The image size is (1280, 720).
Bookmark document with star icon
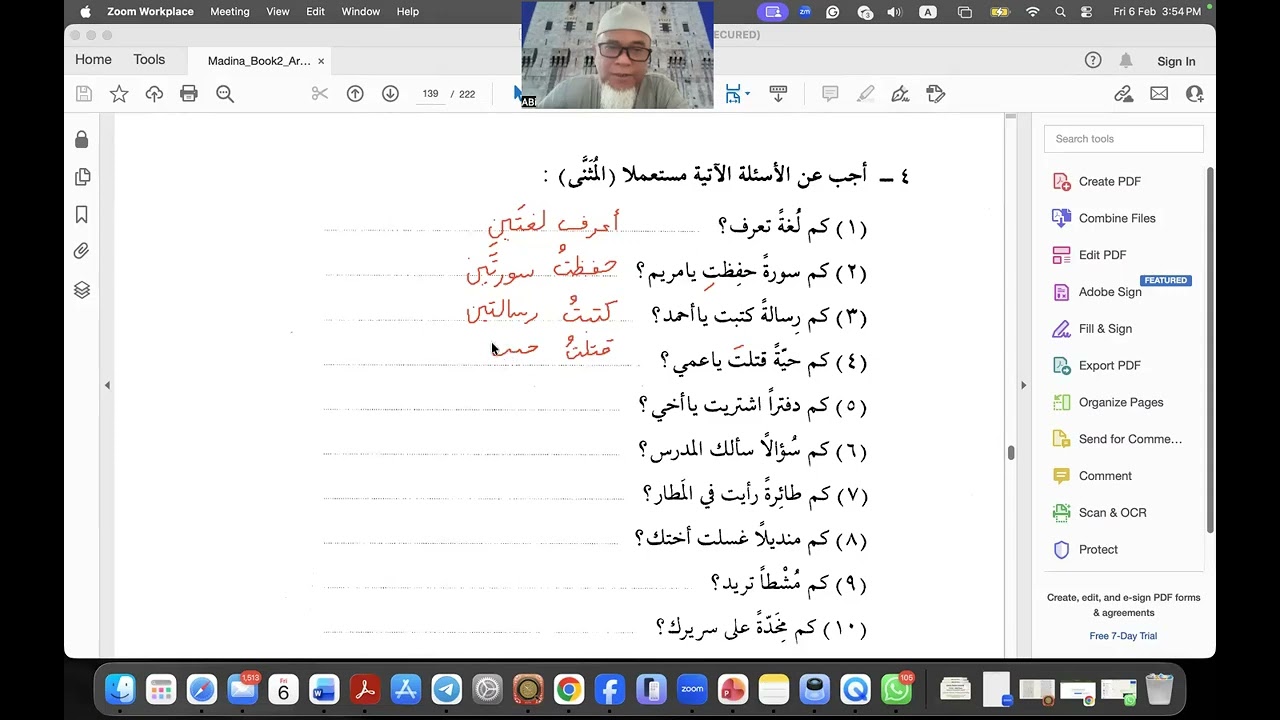click(x=119, y=94)
